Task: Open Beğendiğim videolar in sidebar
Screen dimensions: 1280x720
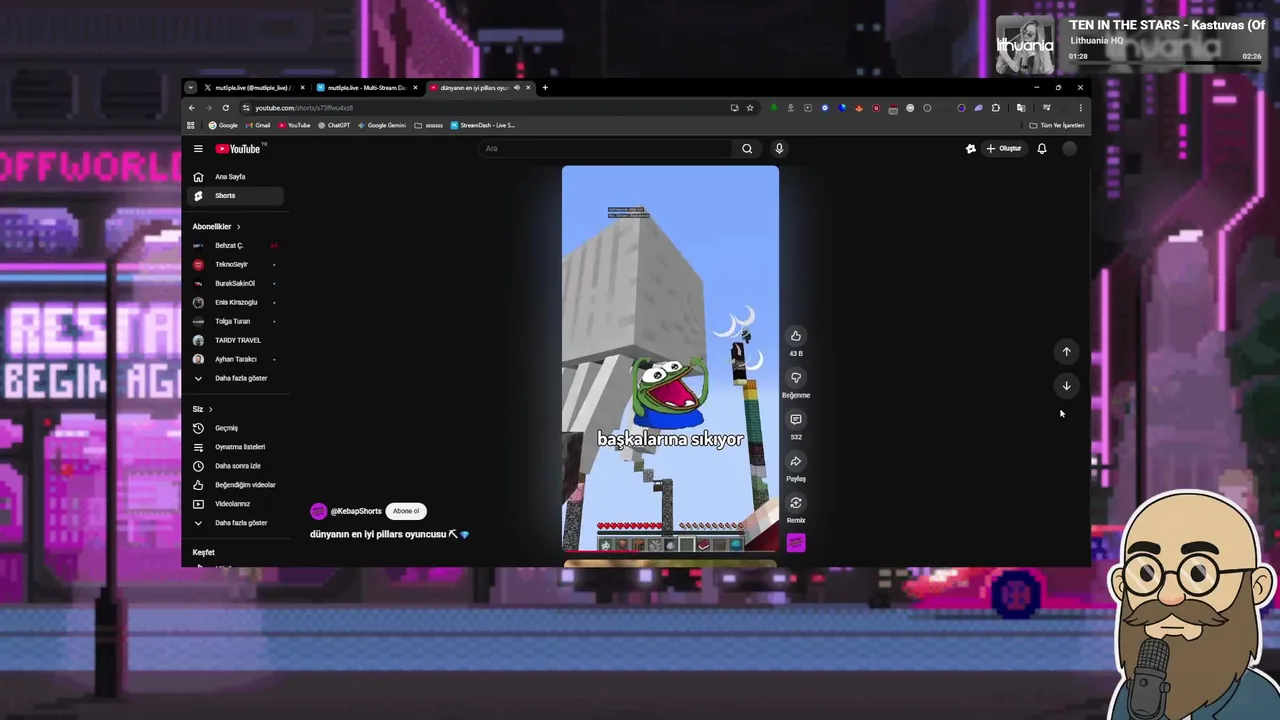Action: [236, 485]
